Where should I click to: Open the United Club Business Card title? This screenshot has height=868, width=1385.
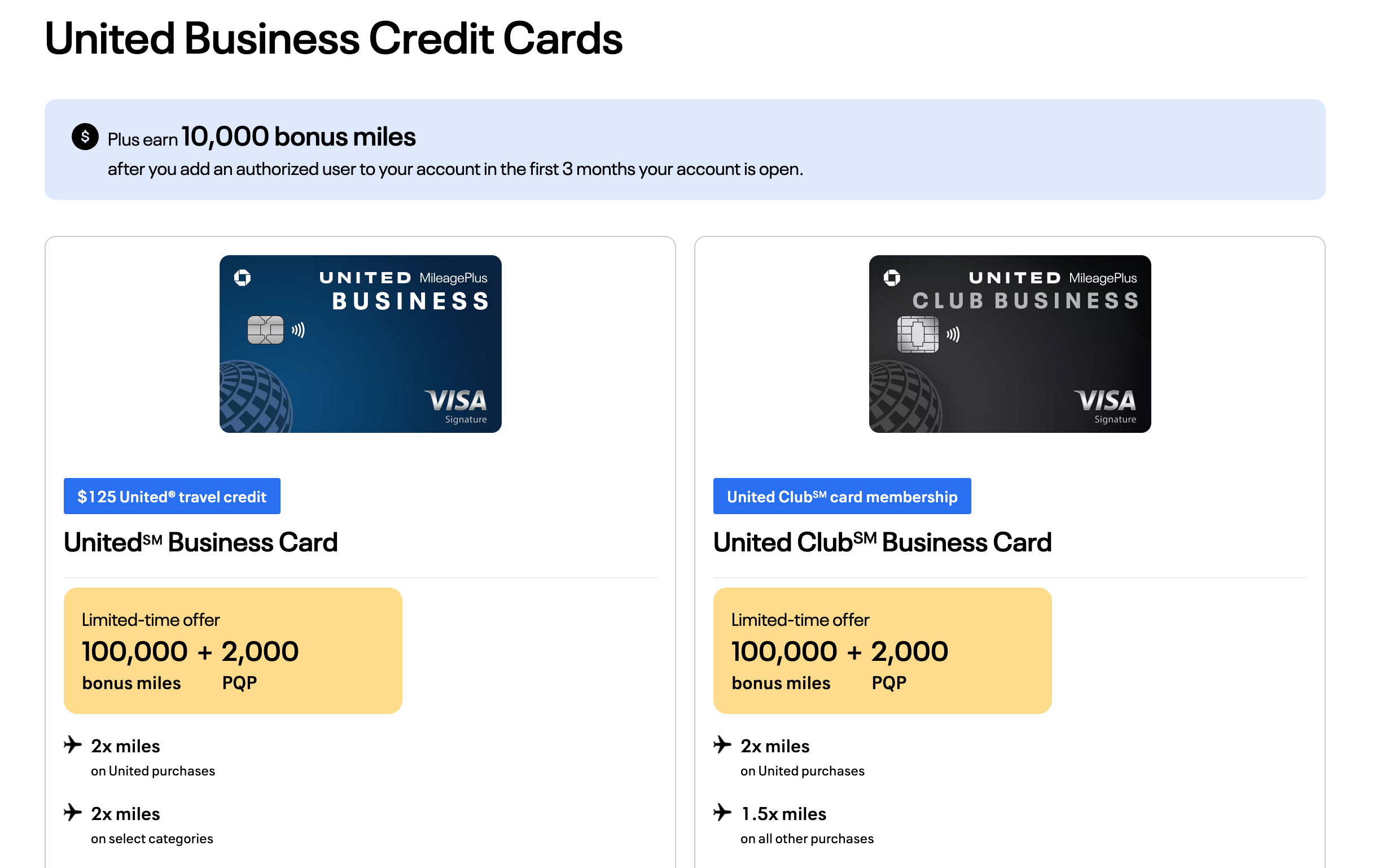click(x=882, y=542)
